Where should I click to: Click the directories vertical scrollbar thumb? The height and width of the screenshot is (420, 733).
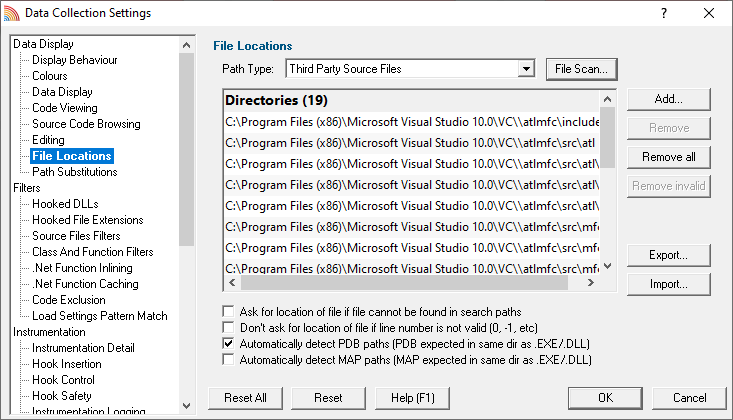pyautogui.click(x=607, y=137)
